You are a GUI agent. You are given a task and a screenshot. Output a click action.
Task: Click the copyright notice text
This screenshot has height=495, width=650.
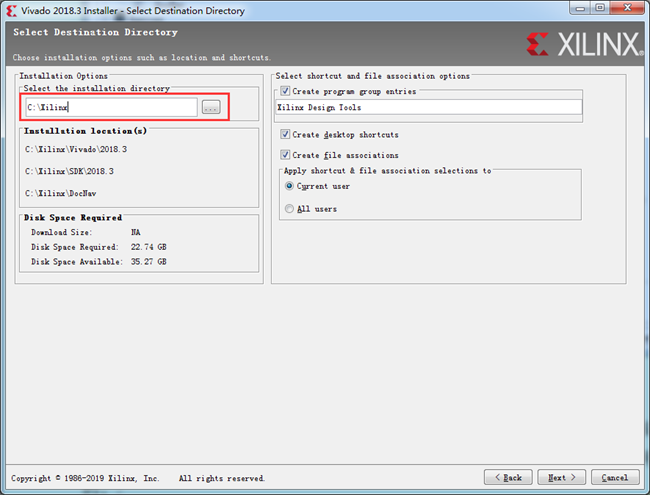138,478
